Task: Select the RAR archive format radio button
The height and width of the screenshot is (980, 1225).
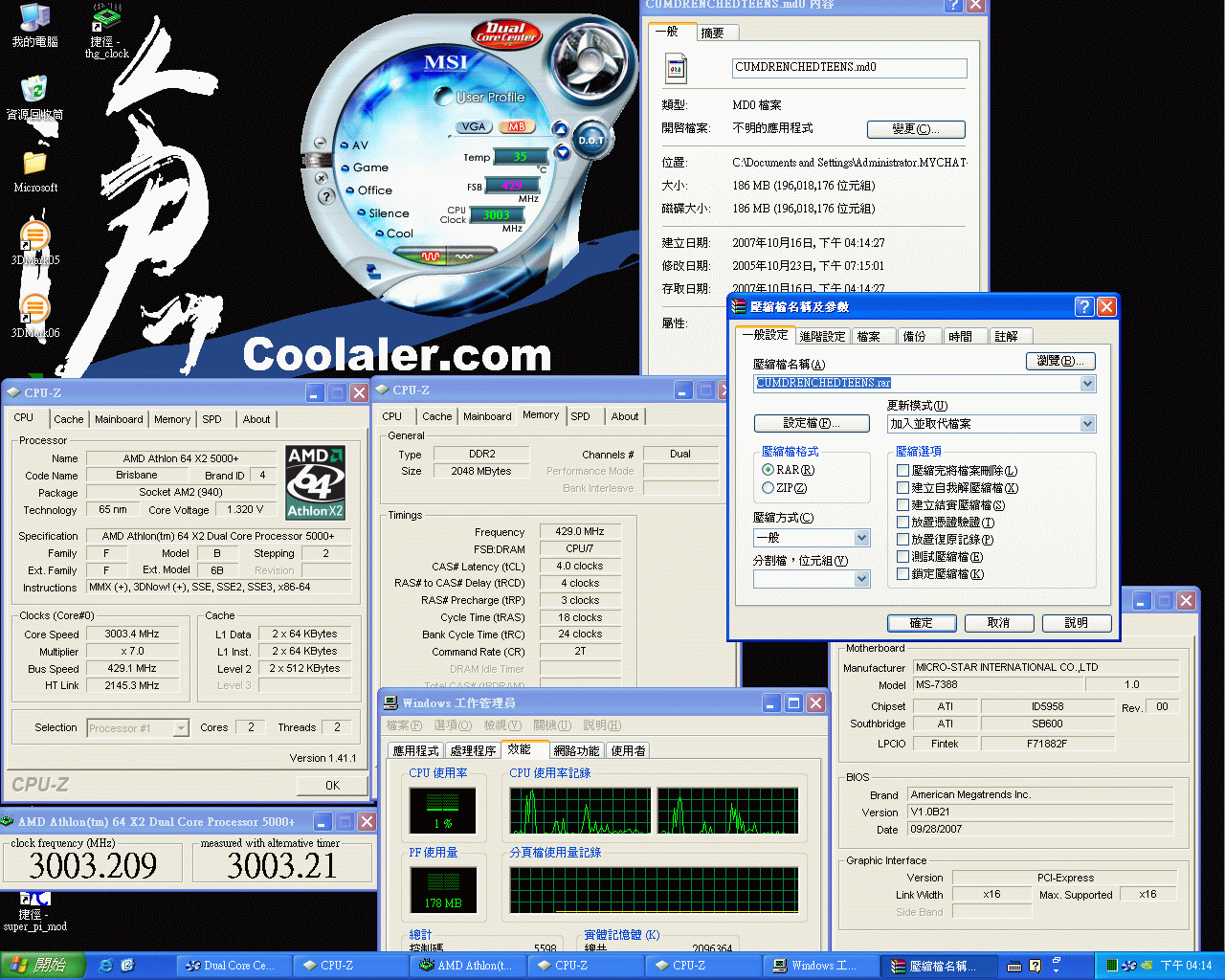Action: point(768,470)
